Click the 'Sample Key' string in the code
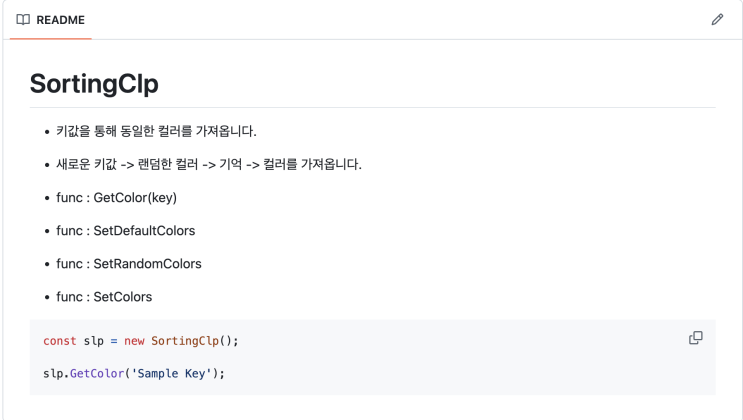743x420 pixels. [171, 373]
